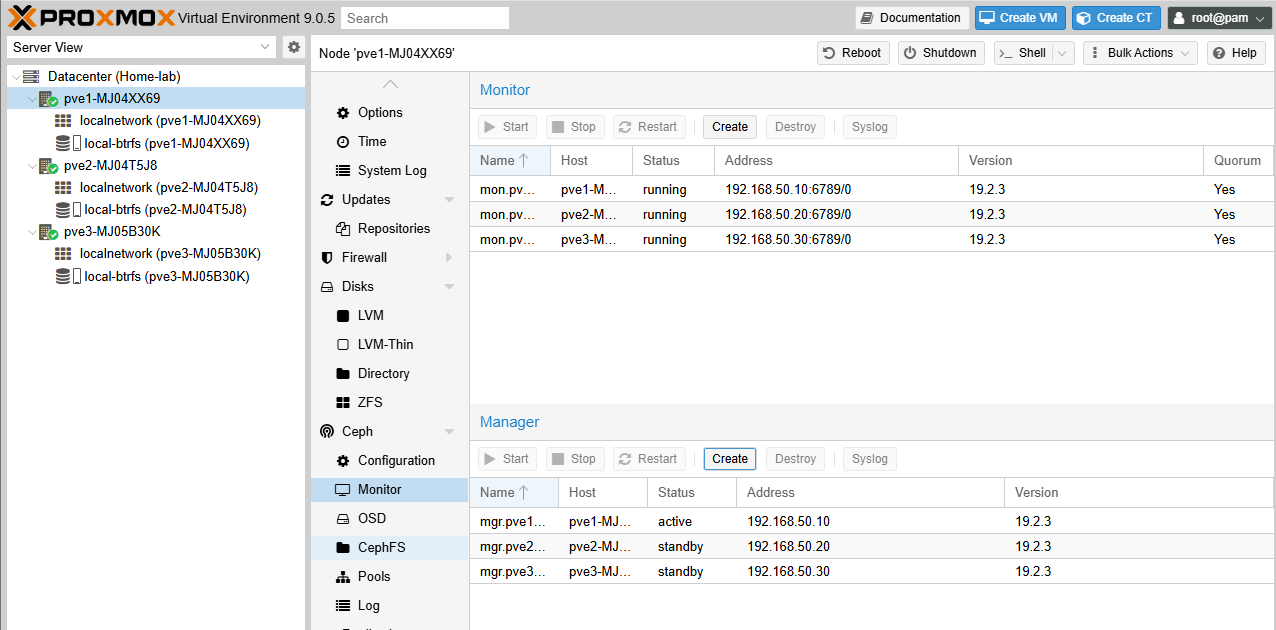
Task: Click the Create CT button
Action: pyautogui.click(x=1116, y=18)
